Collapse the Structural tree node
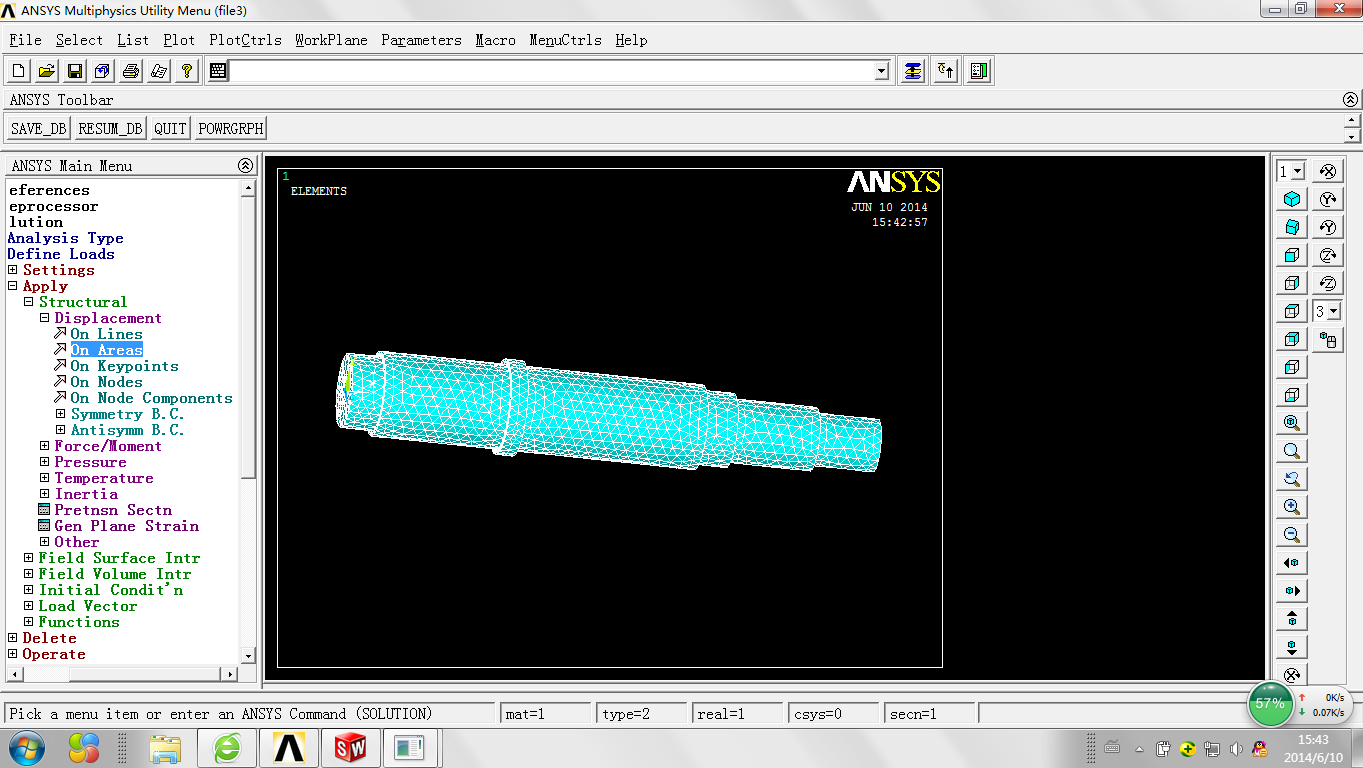1363x768 pixels. click(29, 302)
